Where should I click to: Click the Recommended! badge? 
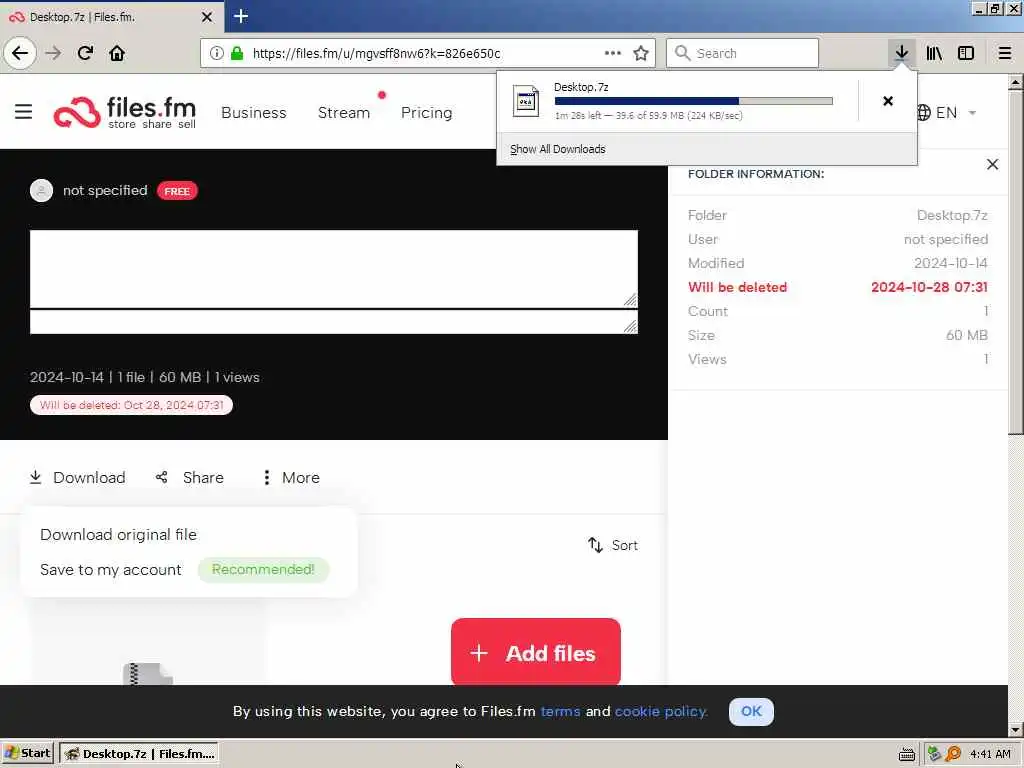(263, 569)
